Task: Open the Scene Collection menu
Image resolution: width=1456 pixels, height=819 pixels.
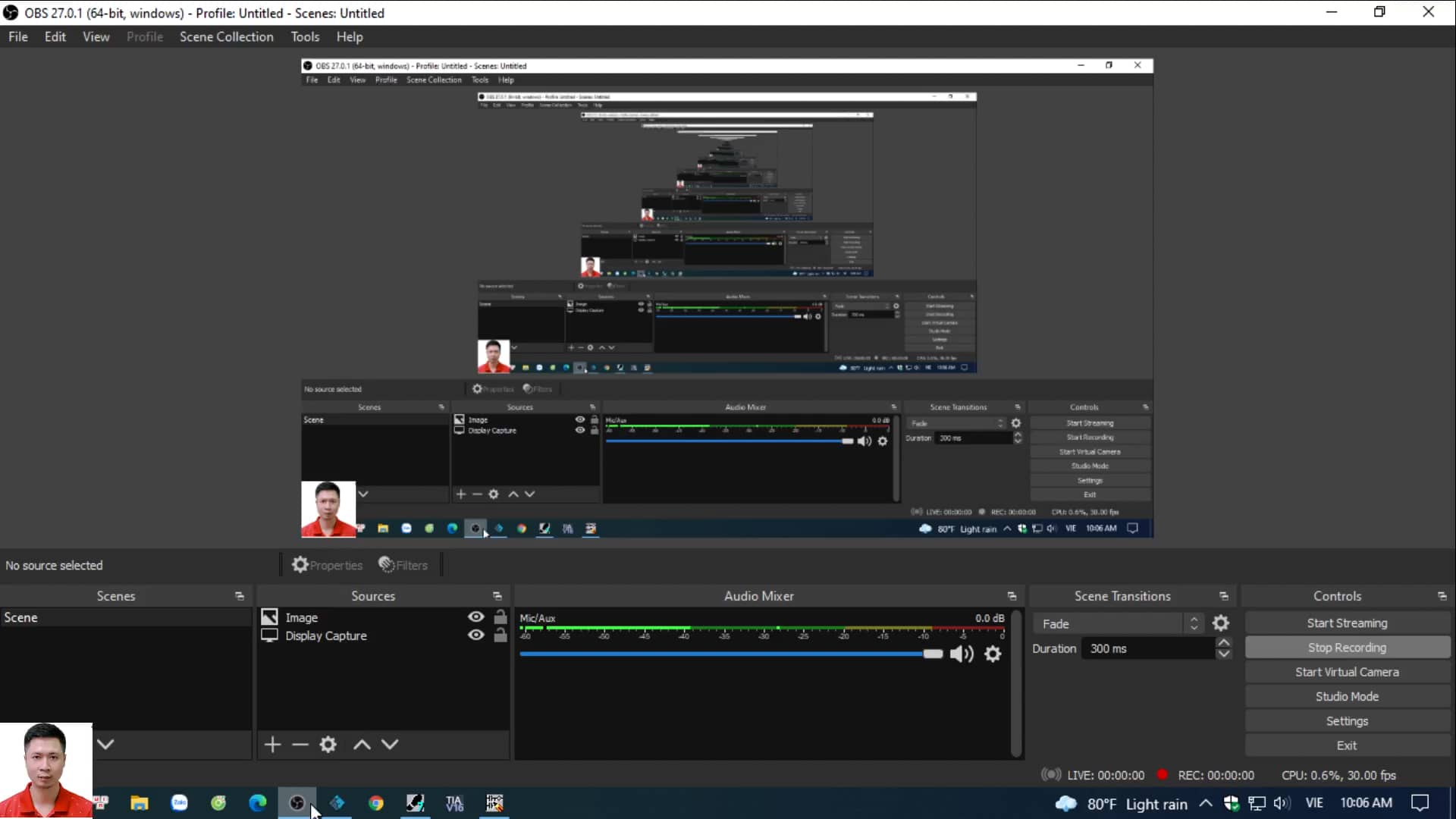Action: coord(227,36)
